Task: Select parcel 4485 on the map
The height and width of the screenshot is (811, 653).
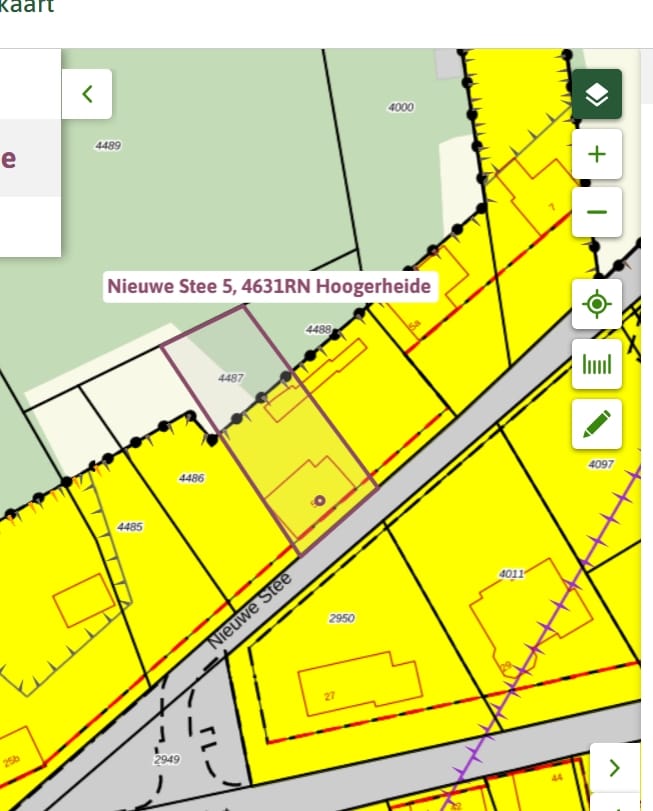Action: click(130, 526)
